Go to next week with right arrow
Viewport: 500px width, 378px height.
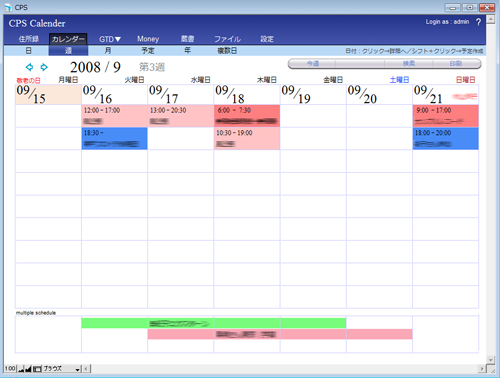(44, 67)
